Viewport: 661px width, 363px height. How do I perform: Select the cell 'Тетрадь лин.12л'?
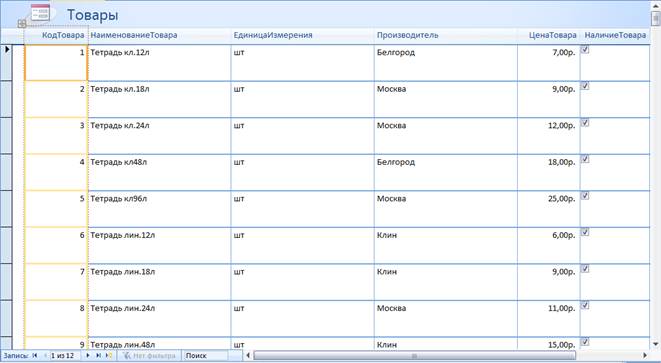159,245
